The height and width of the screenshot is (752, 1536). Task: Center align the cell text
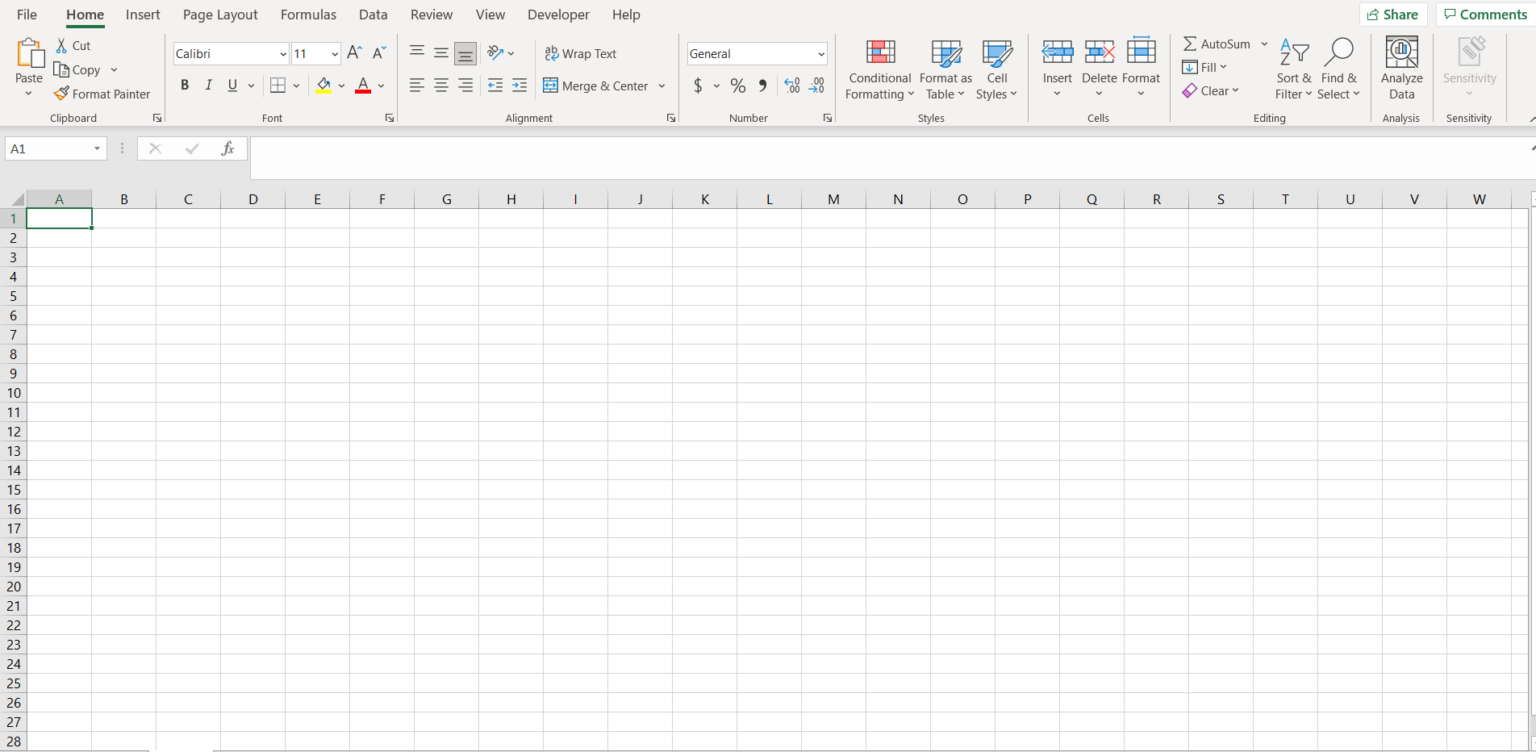point(441,85)
